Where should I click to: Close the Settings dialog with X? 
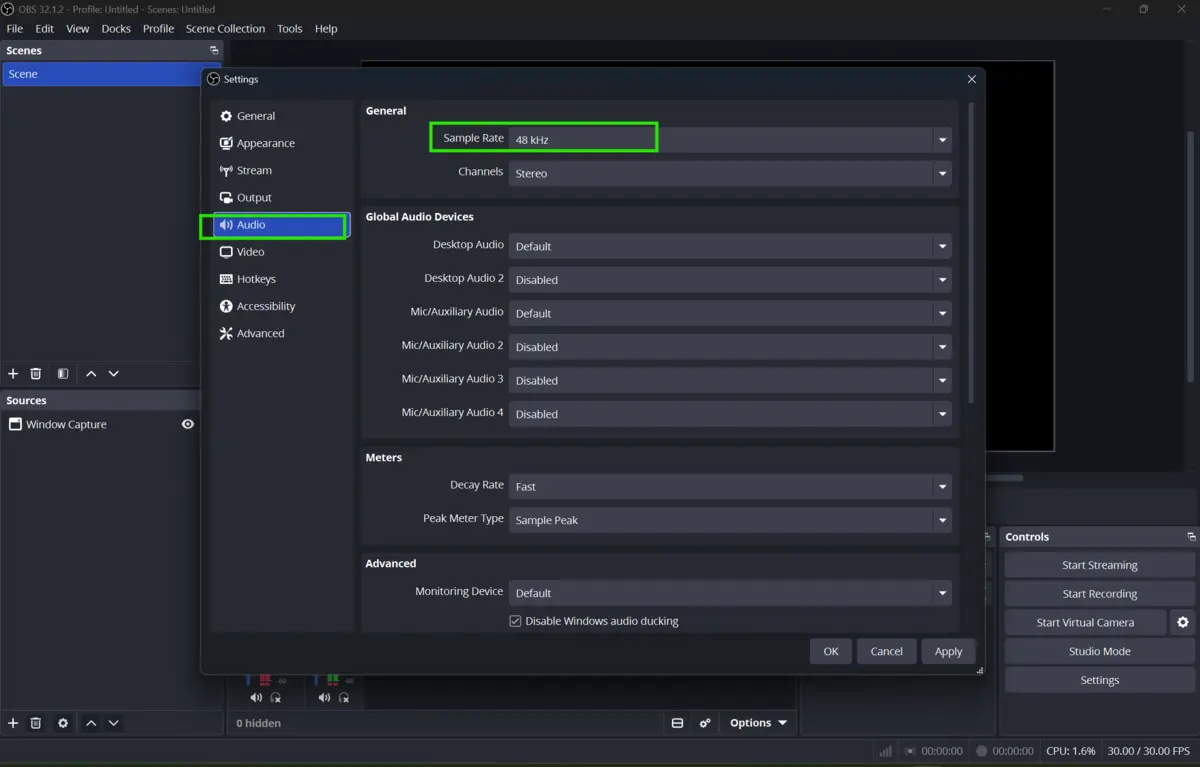pyautogui.click(x=972, y=79)
